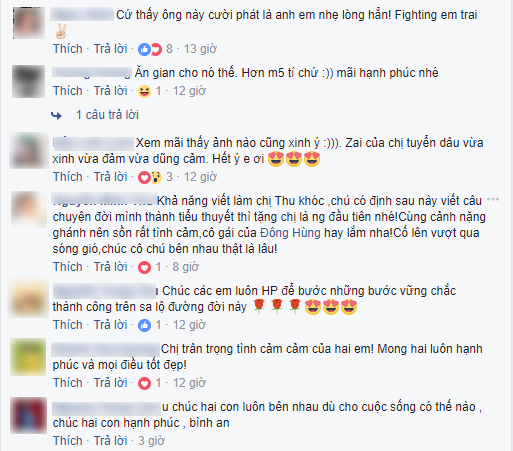Click the blurred name of the last commenter
This screenshot has height=451, width=513.
point(107,409)
